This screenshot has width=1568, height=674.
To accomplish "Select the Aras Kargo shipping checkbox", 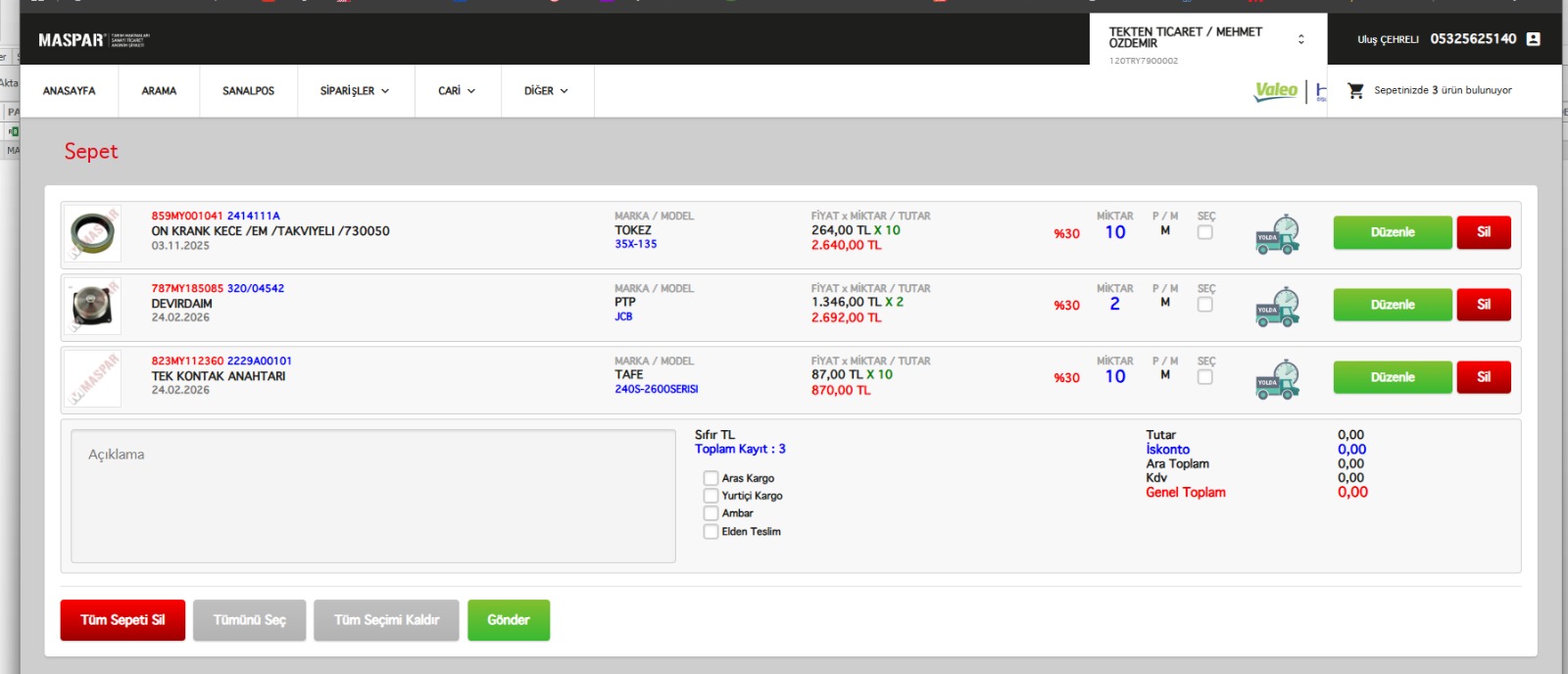I will (x=710, y=478).
